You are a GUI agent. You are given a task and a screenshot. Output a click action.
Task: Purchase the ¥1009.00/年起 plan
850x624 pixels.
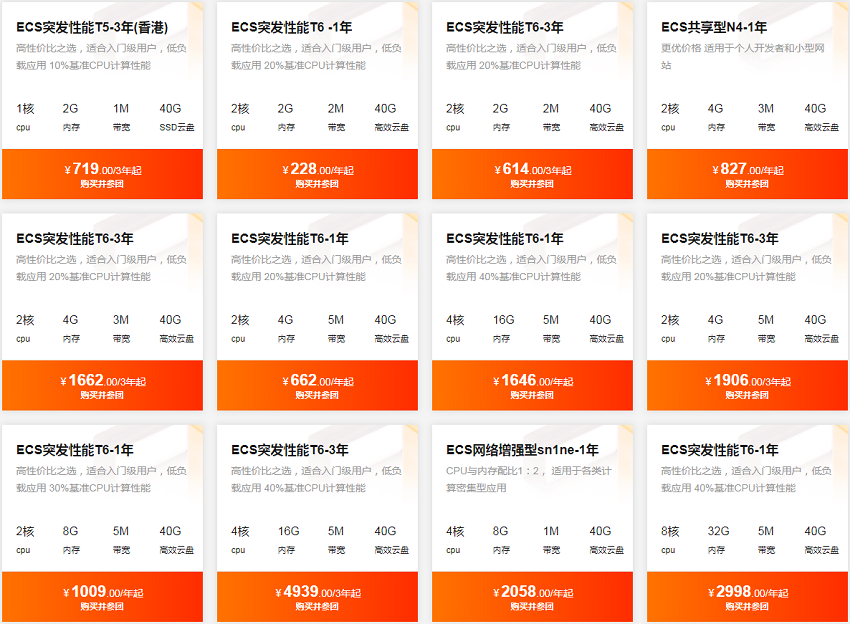click(102, 596)
